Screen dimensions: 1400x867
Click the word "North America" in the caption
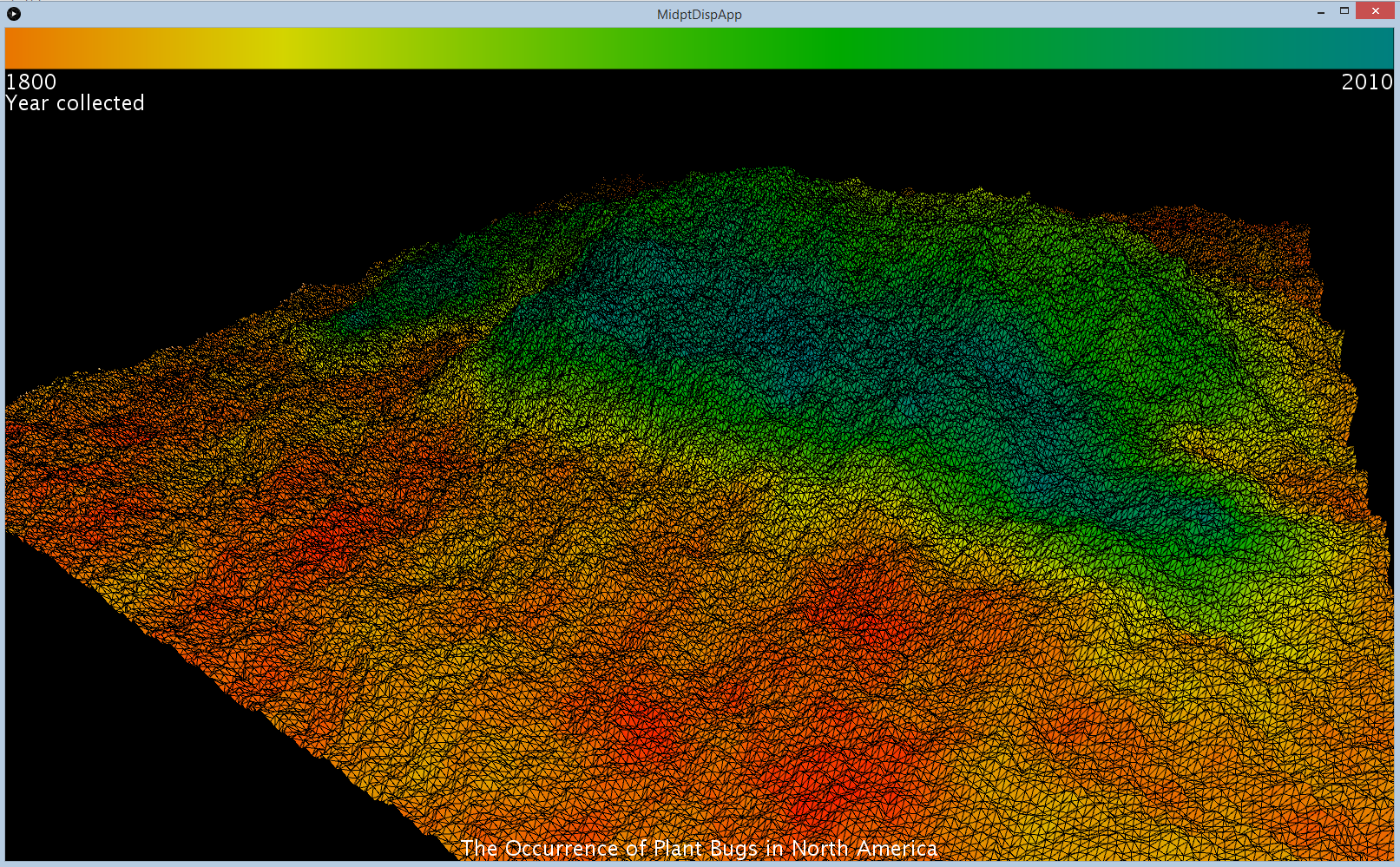[x=864, y=848]
